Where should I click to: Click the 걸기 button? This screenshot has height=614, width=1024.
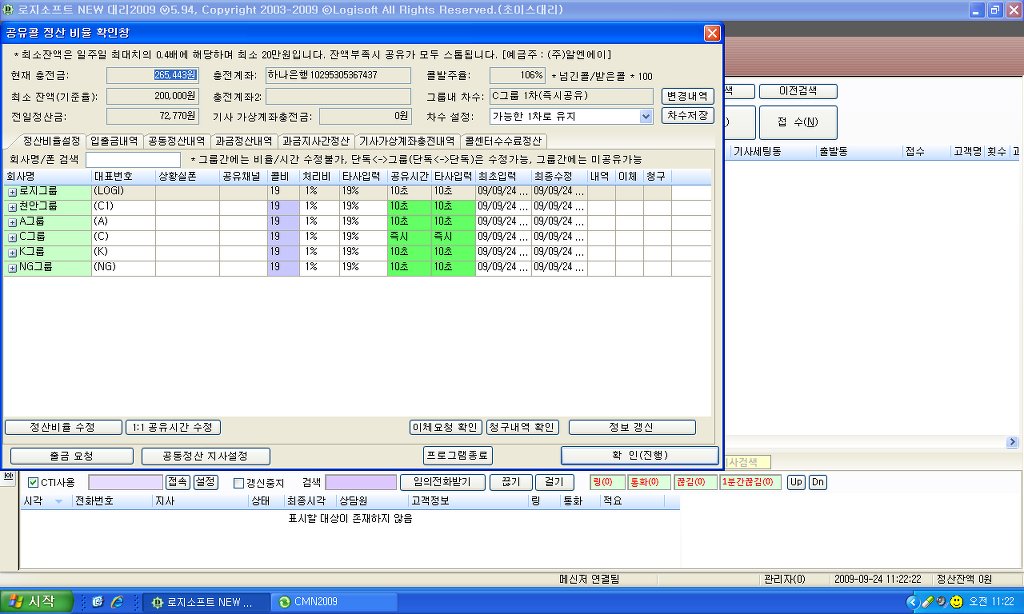554,482
